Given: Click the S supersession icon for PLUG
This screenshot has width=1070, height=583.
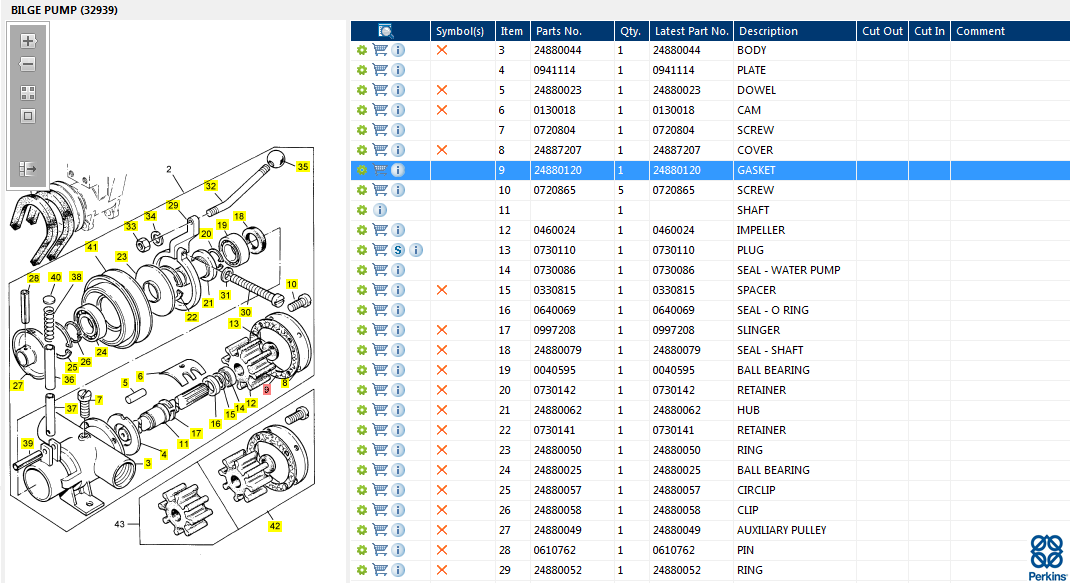Looking at the screenshot, I should point(398,250).
